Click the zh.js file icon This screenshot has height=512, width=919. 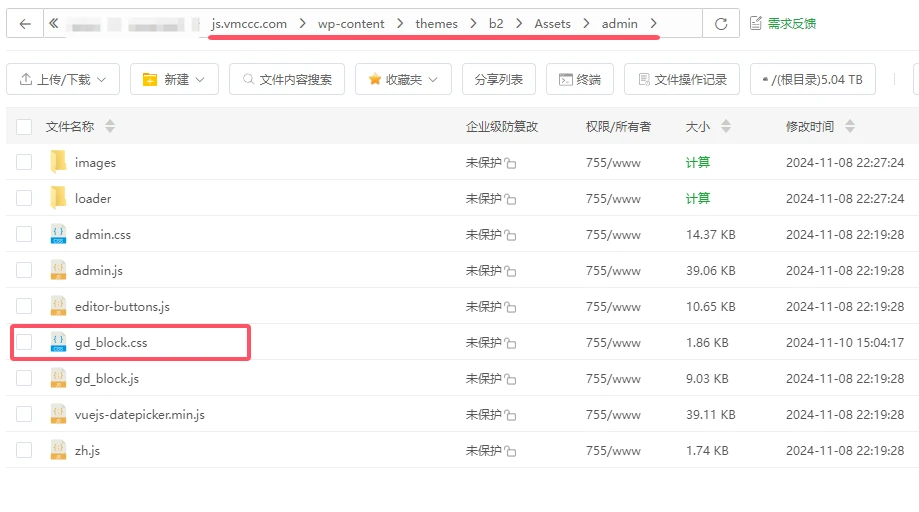tap(58, 450)
